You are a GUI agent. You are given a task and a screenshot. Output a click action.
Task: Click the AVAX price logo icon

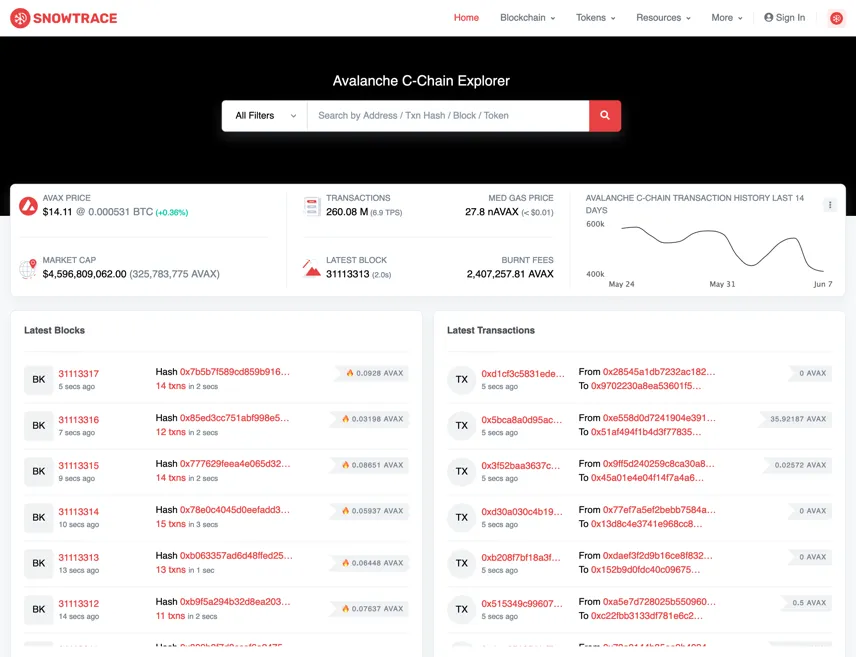(28, 206)
